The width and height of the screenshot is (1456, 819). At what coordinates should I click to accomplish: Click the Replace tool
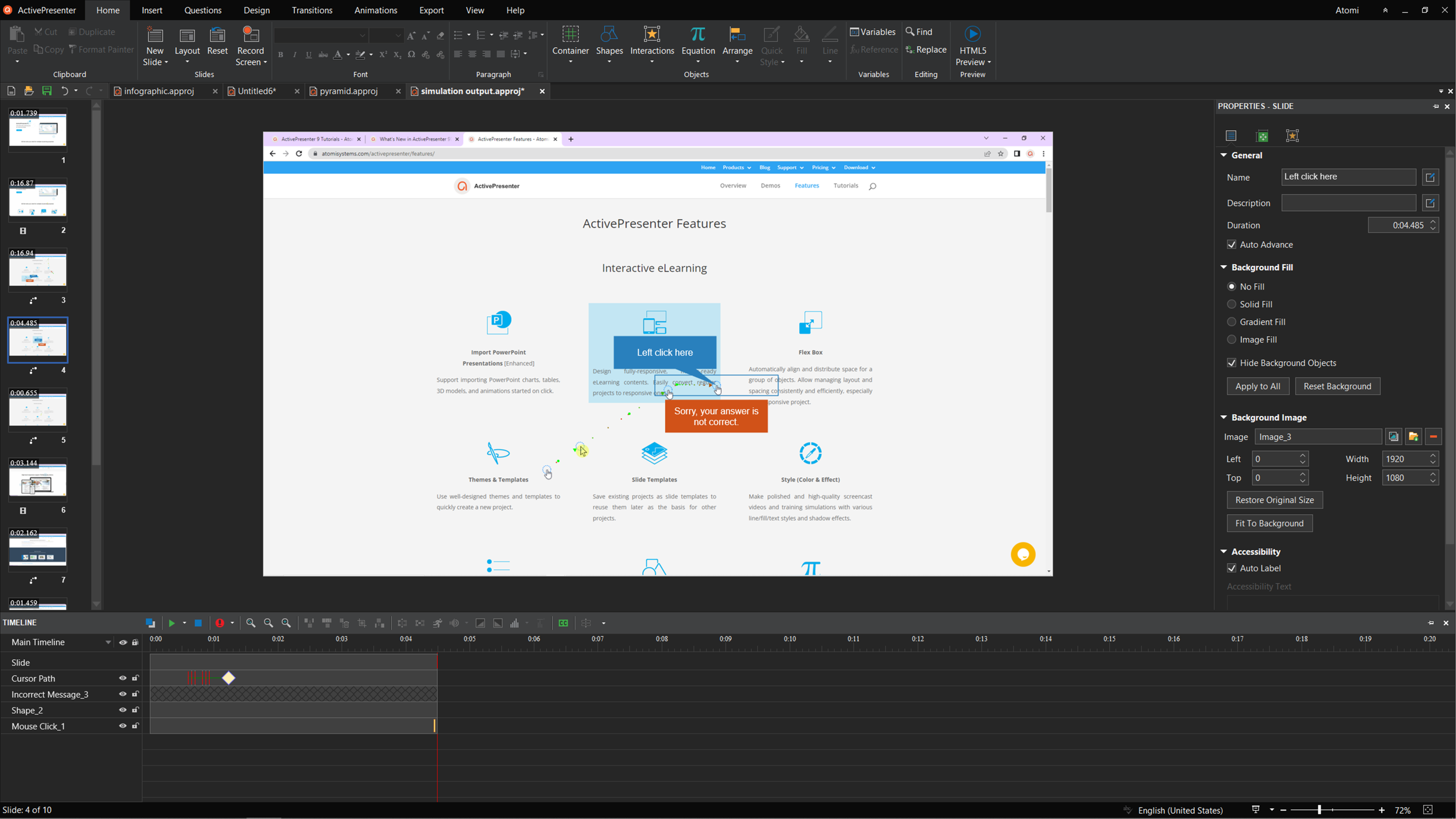coord(926,50)
